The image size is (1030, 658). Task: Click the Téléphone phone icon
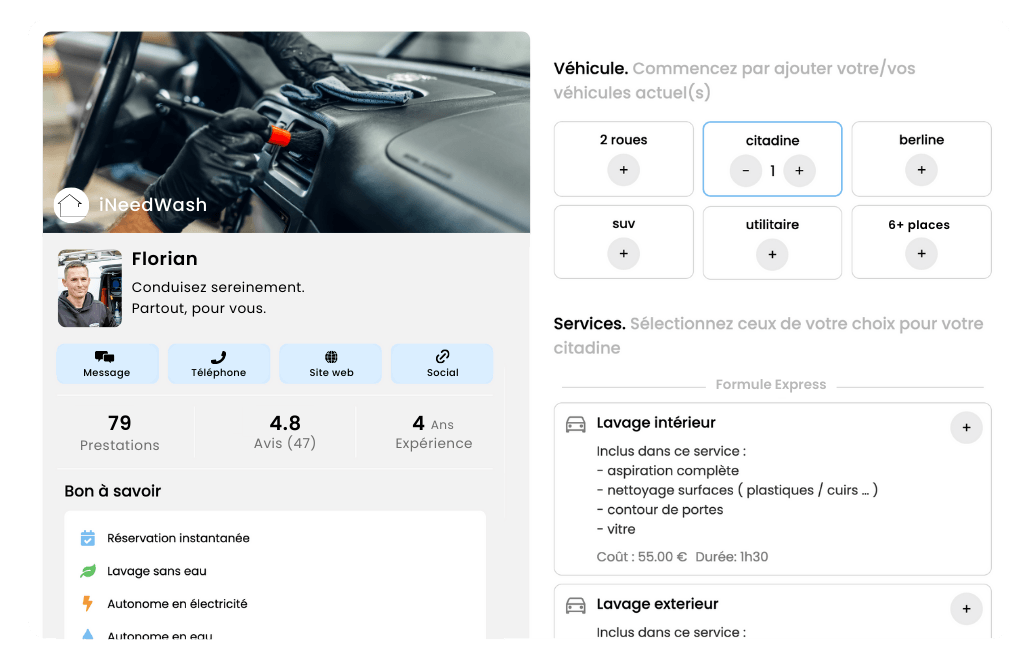pos(219,356)
